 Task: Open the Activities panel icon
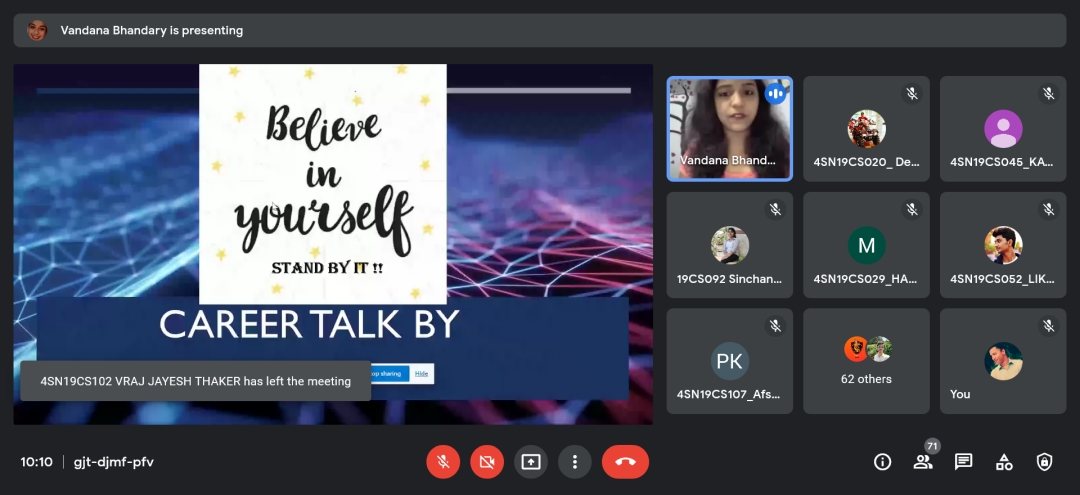point(1004,461)
